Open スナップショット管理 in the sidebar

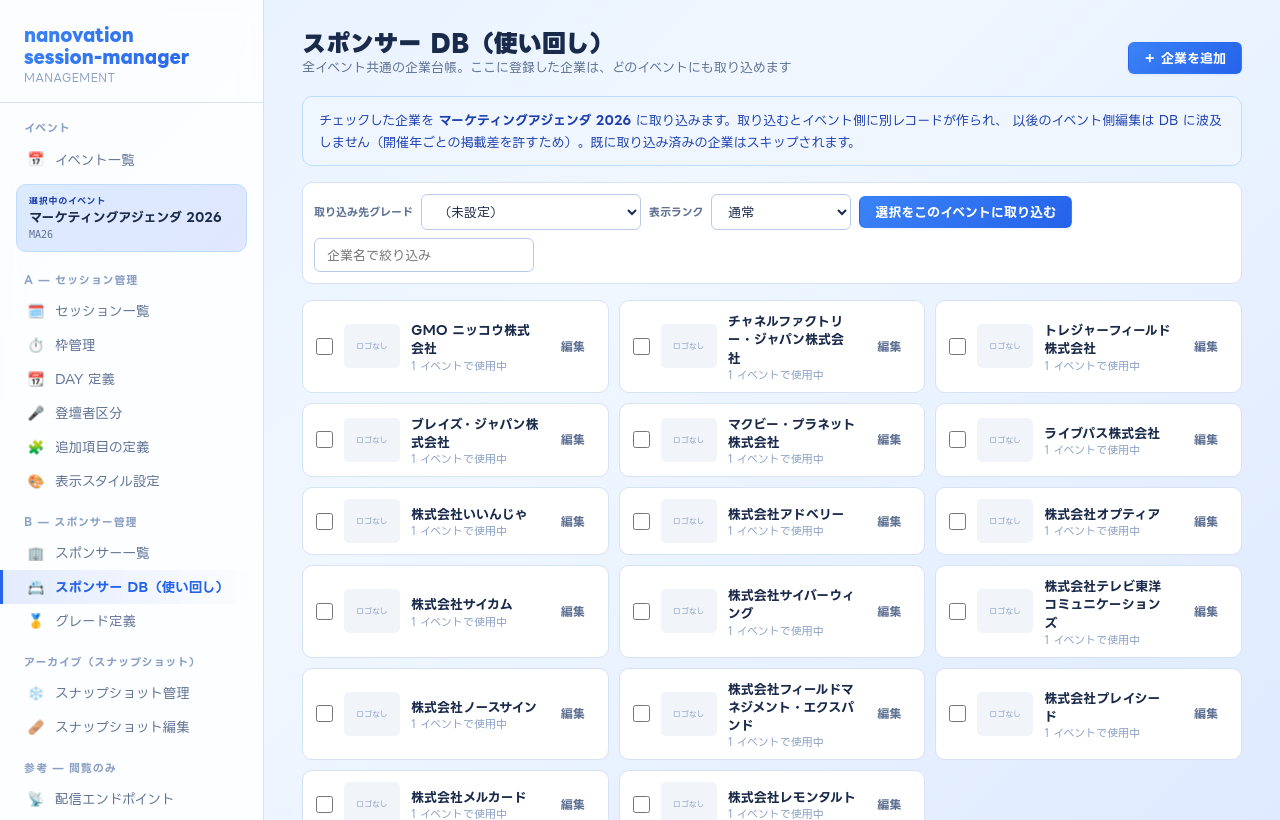click(131, 693)
